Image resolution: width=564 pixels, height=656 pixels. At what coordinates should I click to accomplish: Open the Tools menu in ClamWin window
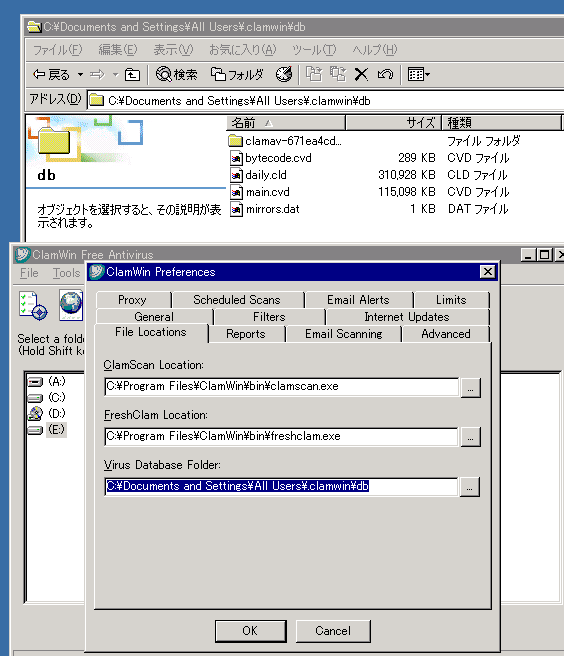click(x=66, y=273)
